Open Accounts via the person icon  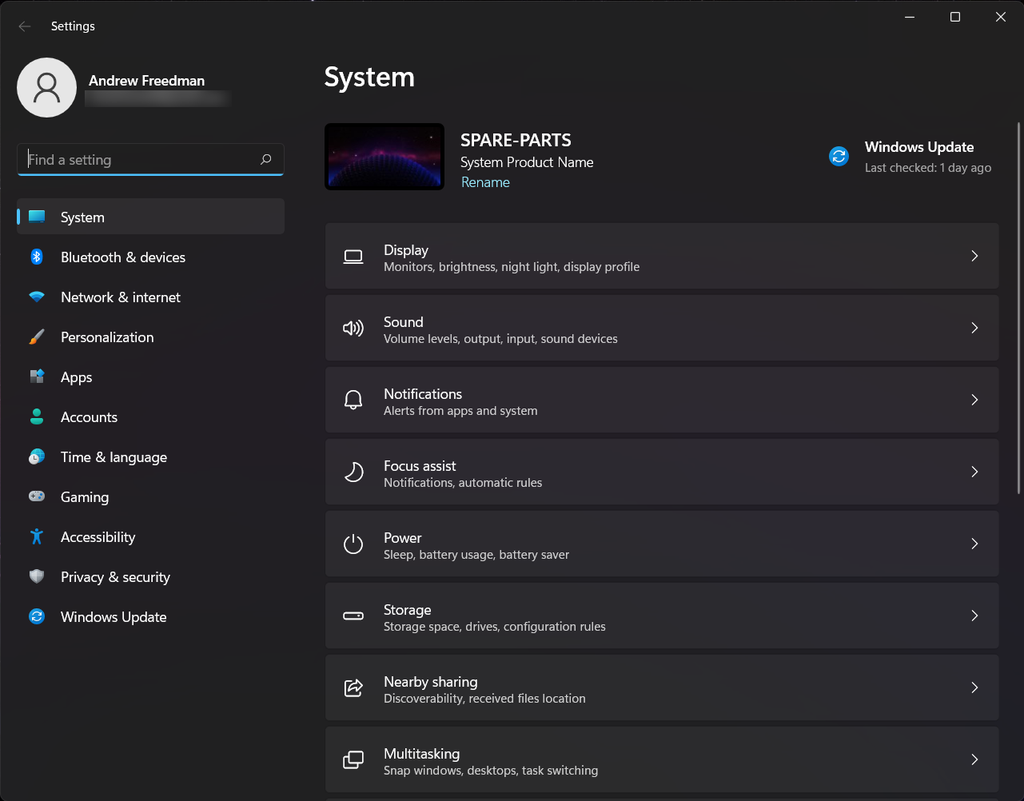coord(37,417)
